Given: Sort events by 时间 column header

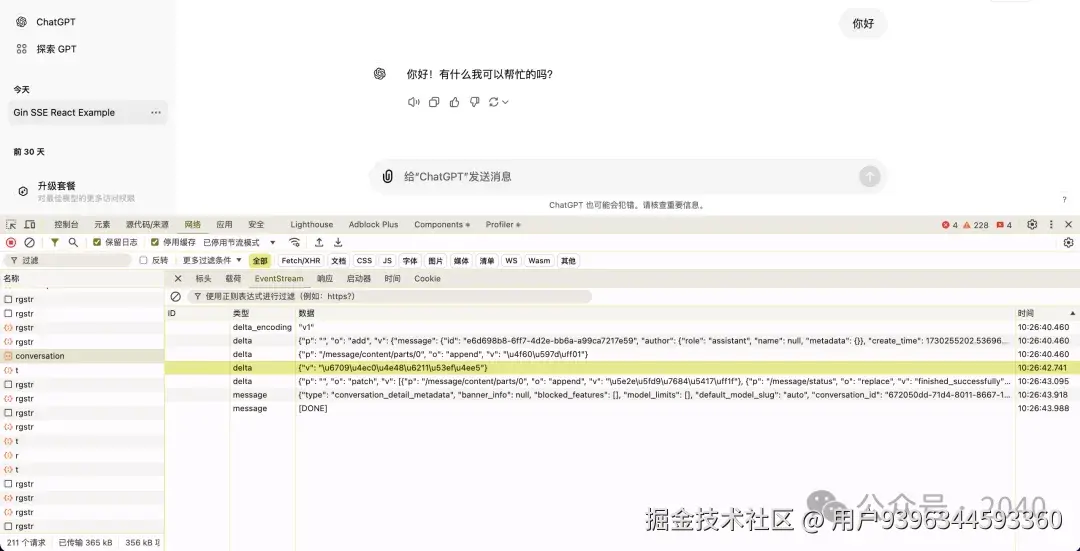Looking at the screenshot, I should click(x=1047, y=313).
